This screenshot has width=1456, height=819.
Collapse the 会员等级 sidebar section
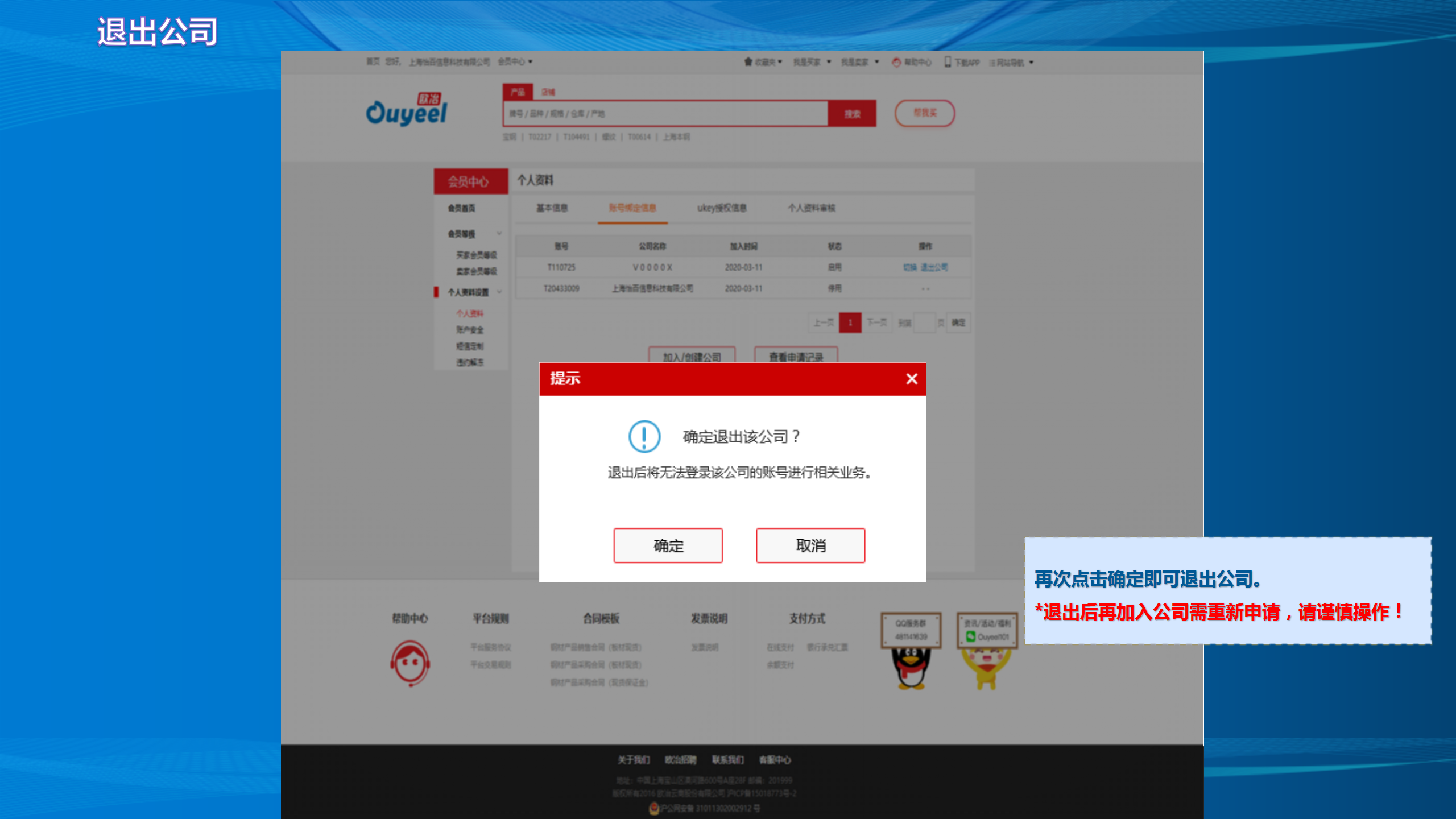[500, 234]
